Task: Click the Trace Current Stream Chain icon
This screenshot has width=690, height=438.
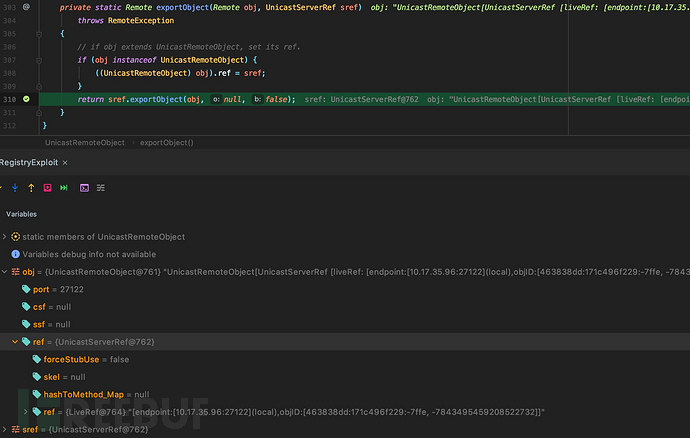Action: [x=101, y=187]
